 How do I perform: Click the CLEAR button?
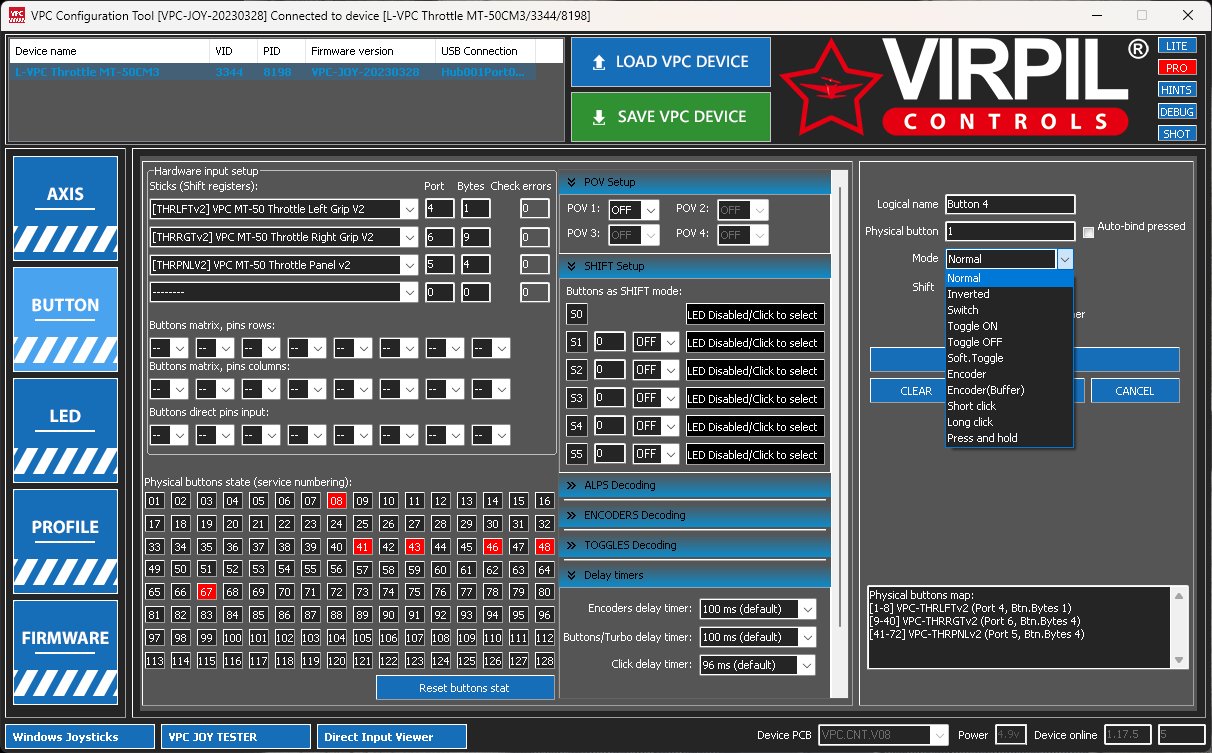tap(908, 391)
